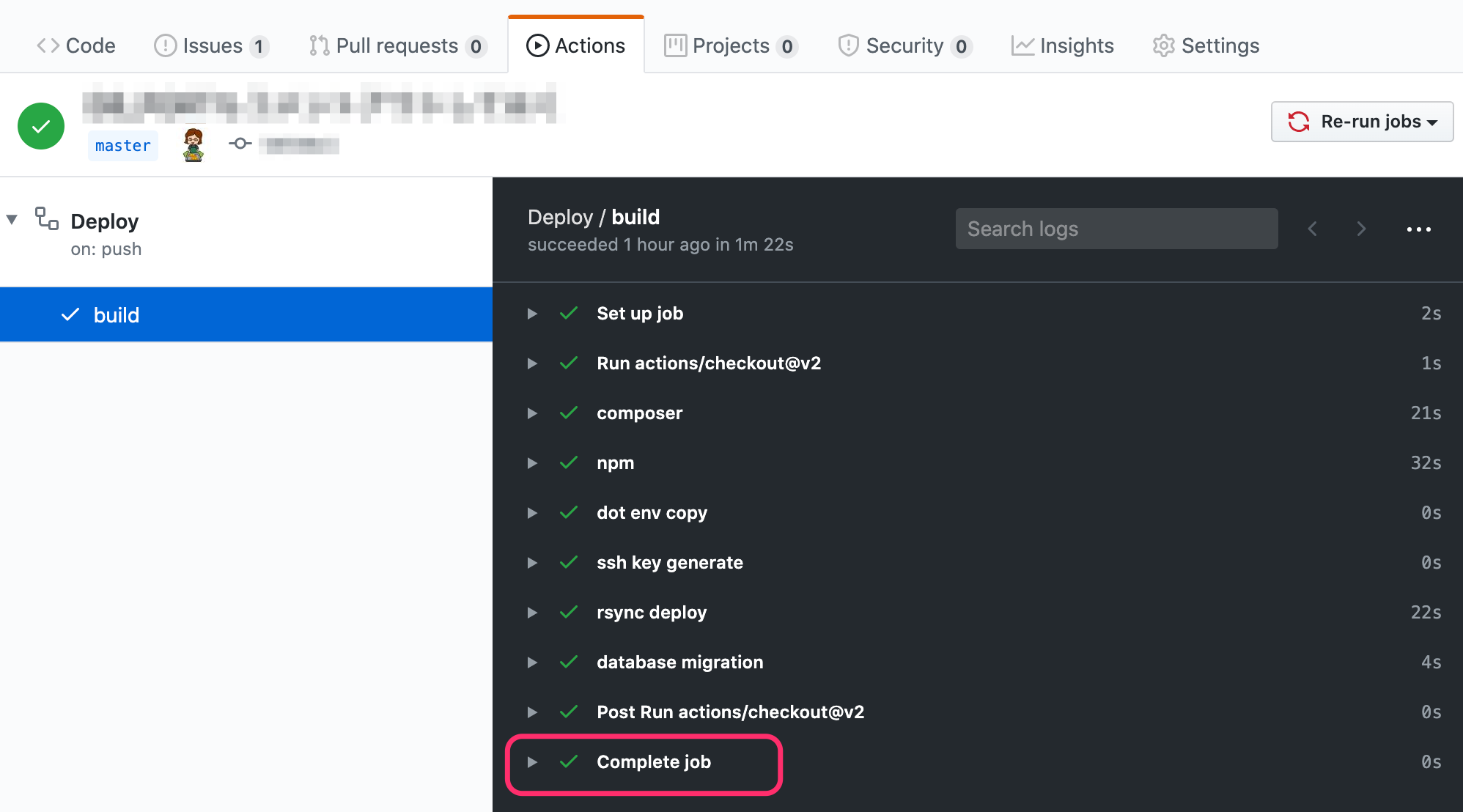The image size is (1463, 812).
Task: Click green checkmark beside Set up job
Action: 569,313
